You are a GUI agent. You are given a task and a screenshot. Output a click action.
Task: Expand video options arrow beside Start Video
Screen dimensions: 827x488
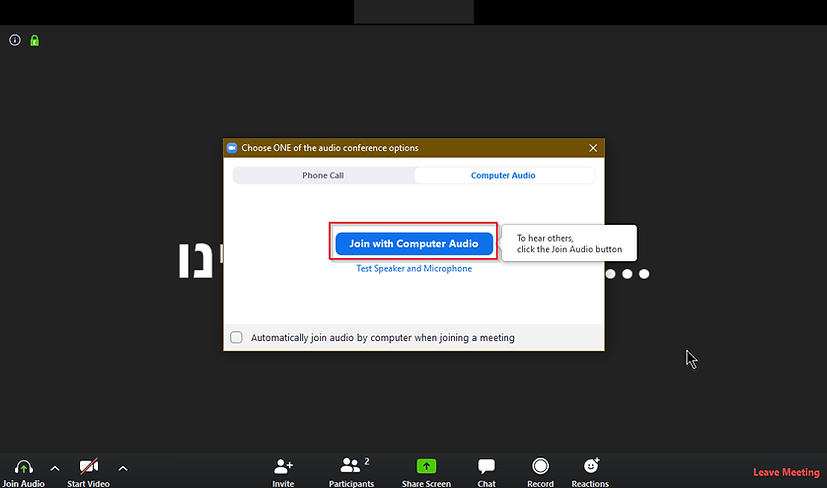click(123, 468)
